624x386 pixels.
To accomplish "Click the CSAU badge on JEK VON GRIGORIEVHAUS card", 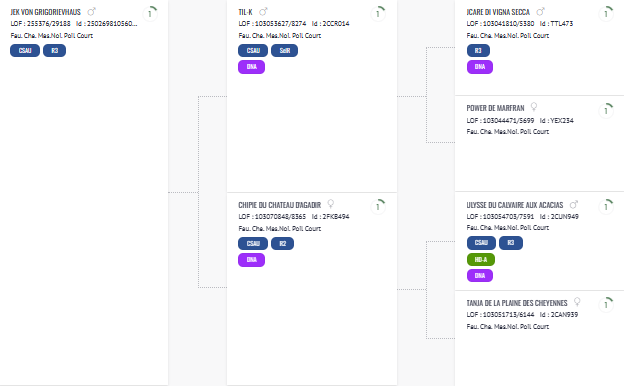I will point(25,51).
